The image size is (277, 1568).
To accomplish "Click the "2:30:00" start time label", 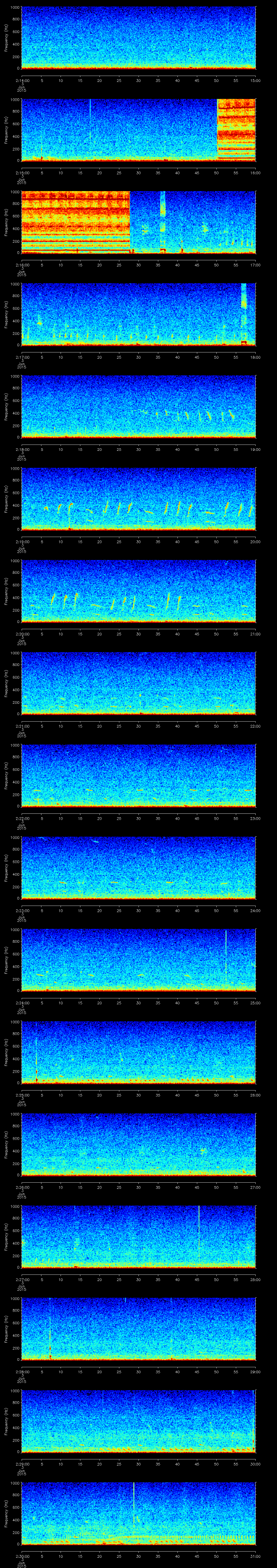I will 22,1556.
